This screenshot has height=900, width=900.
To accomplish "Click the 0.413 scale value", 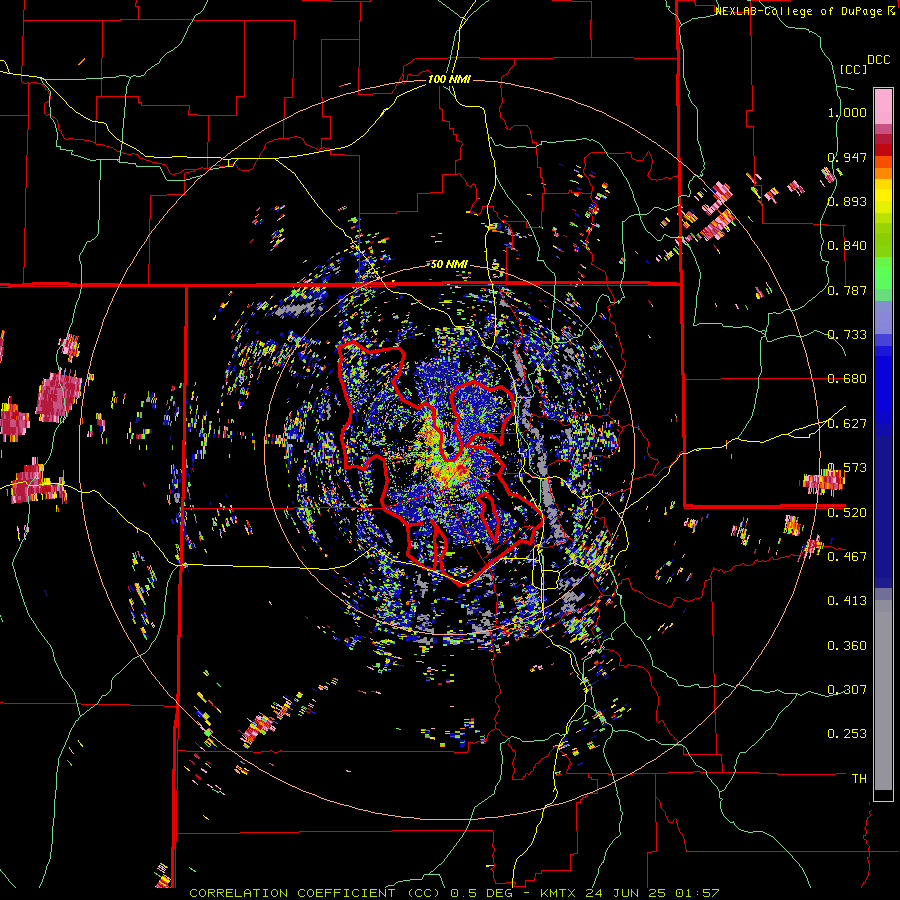I will (847, 601).
